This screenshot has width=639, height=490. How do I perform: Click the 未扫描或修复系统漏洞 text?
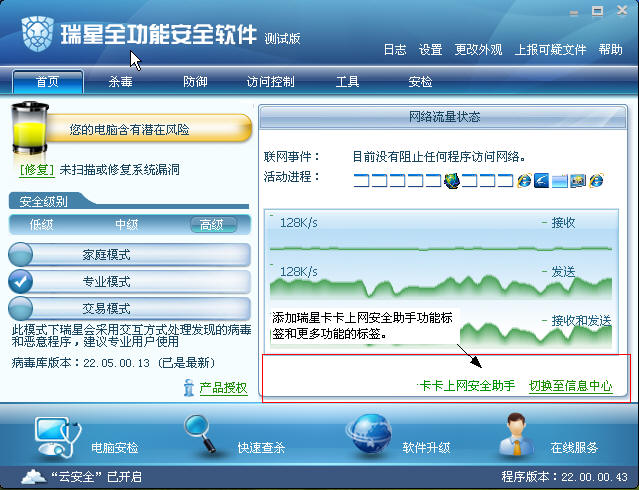(119, 170)
